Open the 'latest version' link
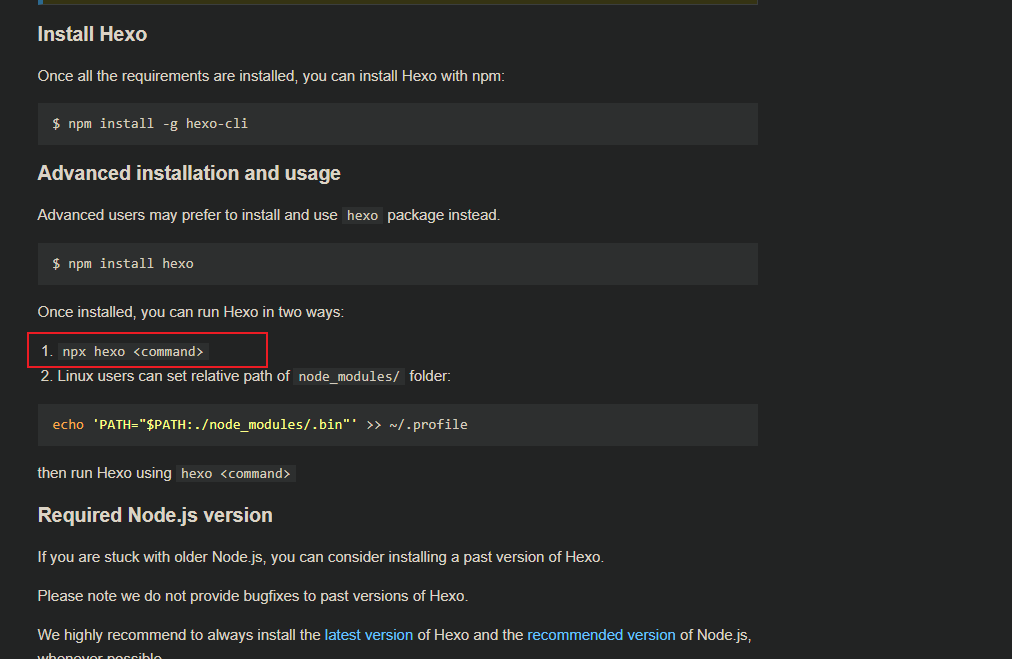 [369, 635]
